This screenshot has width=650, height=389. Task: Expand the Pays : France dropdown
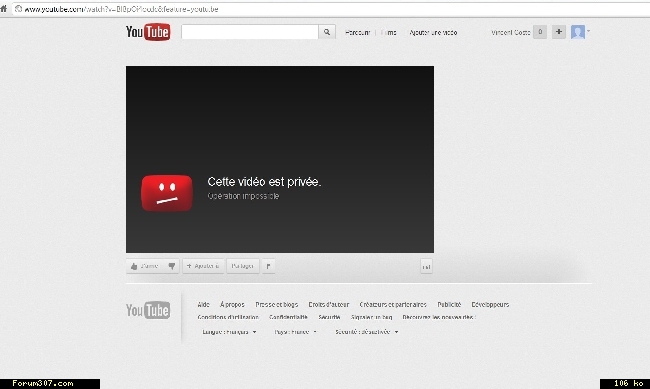click(x=295, y=332)
